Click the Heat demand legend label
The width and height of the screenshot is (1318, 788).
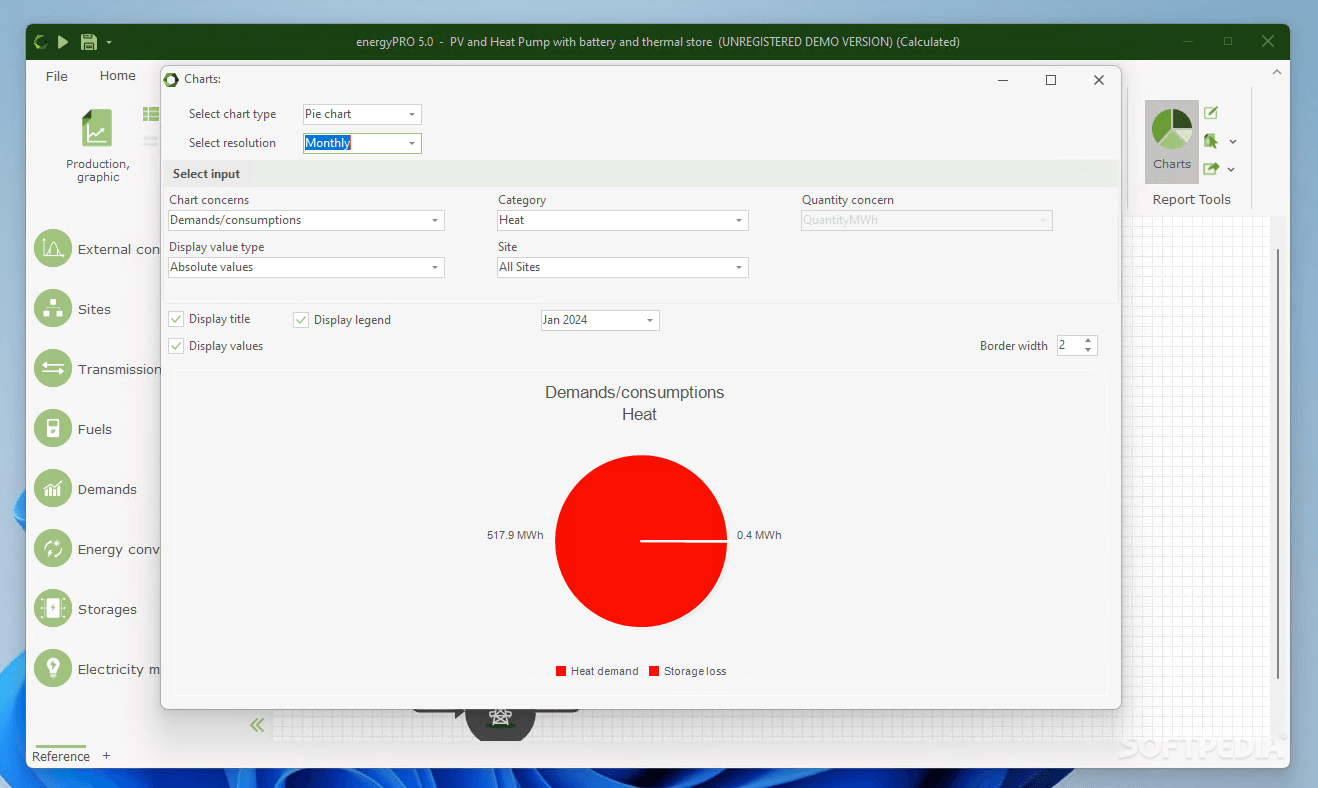coord(604,671)
